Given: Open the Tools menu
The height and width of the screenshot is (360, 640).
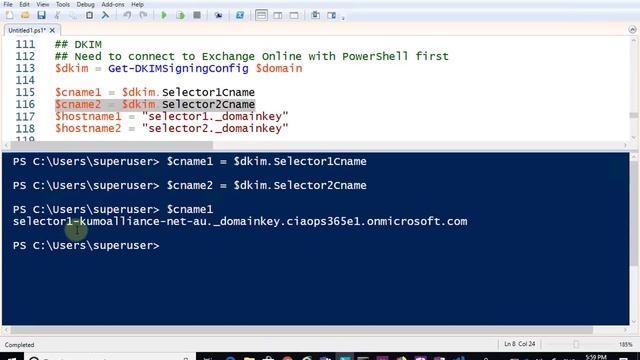Looking at the screenshot, I should point(62,4).
